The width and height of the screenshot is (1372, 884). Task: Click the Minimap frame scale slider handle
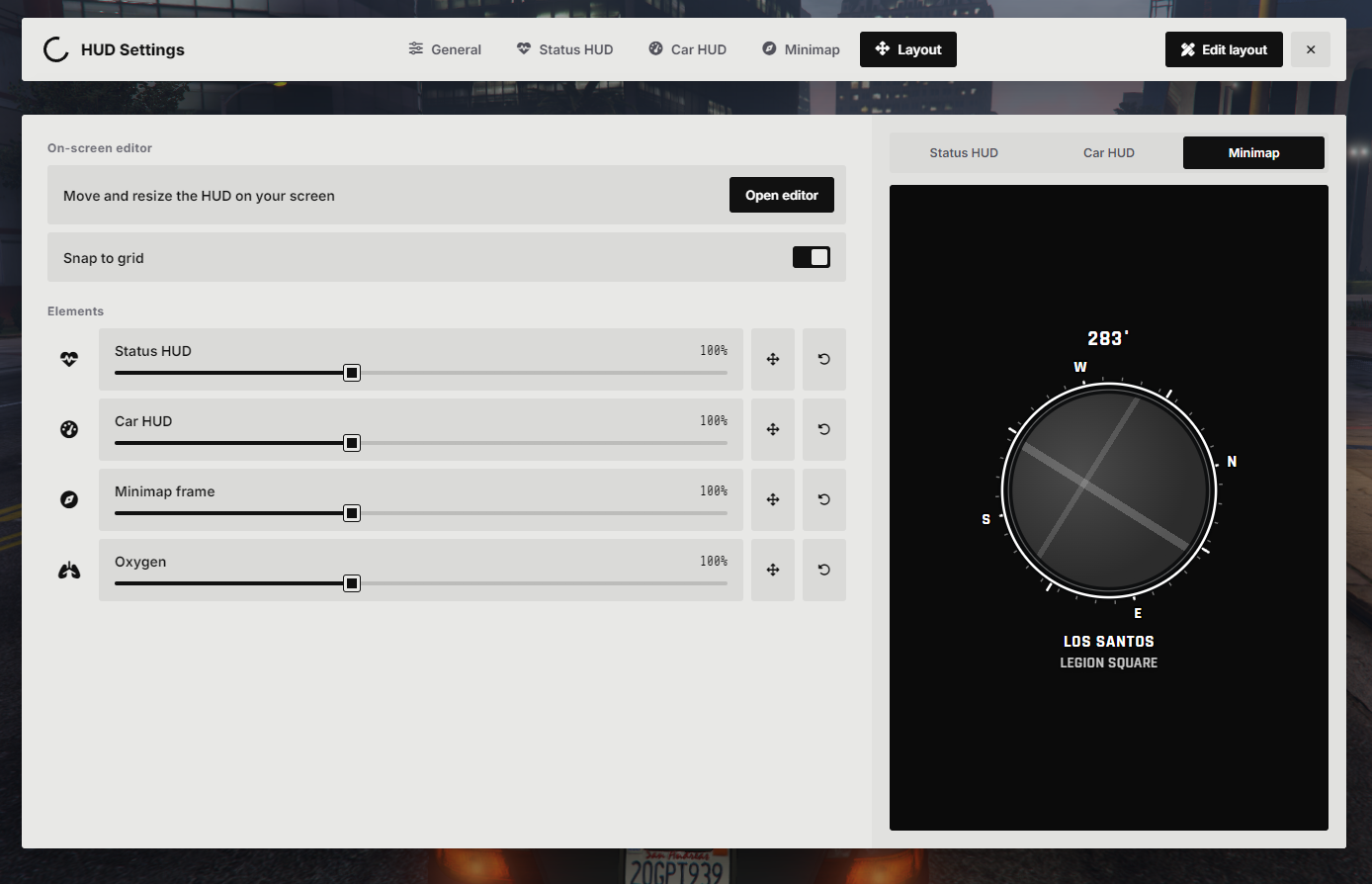pos(352,513)
